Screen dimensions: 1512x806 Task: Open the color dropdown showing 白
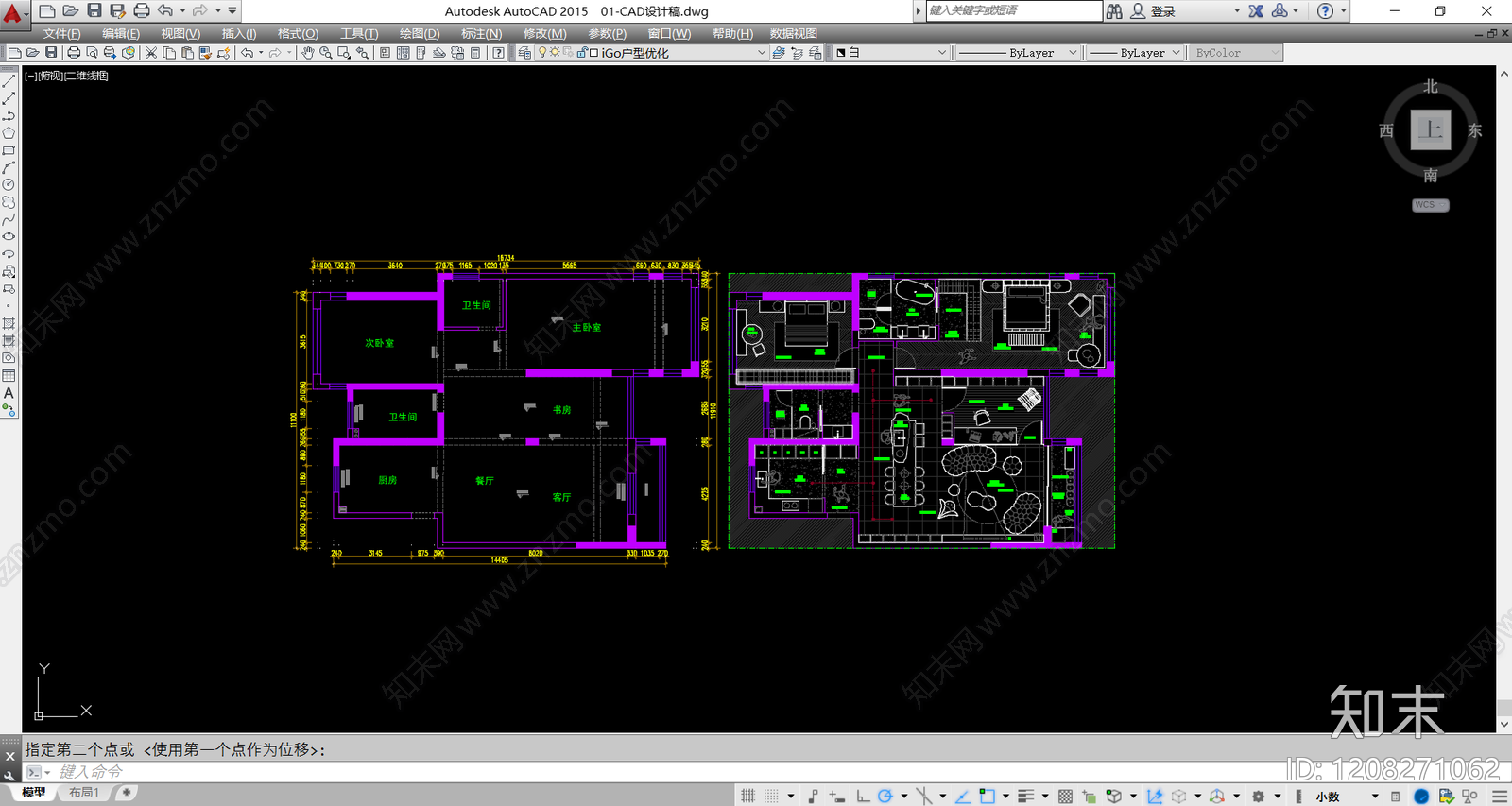[891, 53]
